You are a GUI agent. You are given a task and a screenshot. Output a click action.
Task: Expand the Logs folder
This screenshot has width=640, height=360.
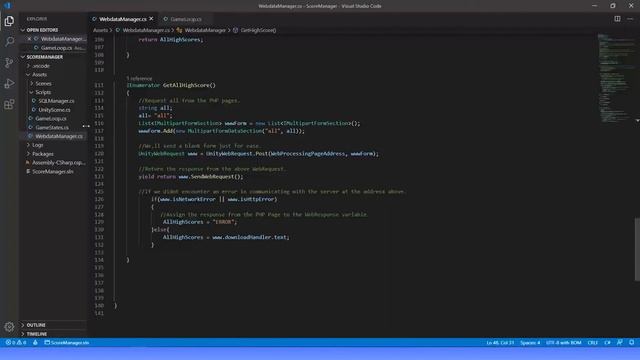[x=28, y=145]
